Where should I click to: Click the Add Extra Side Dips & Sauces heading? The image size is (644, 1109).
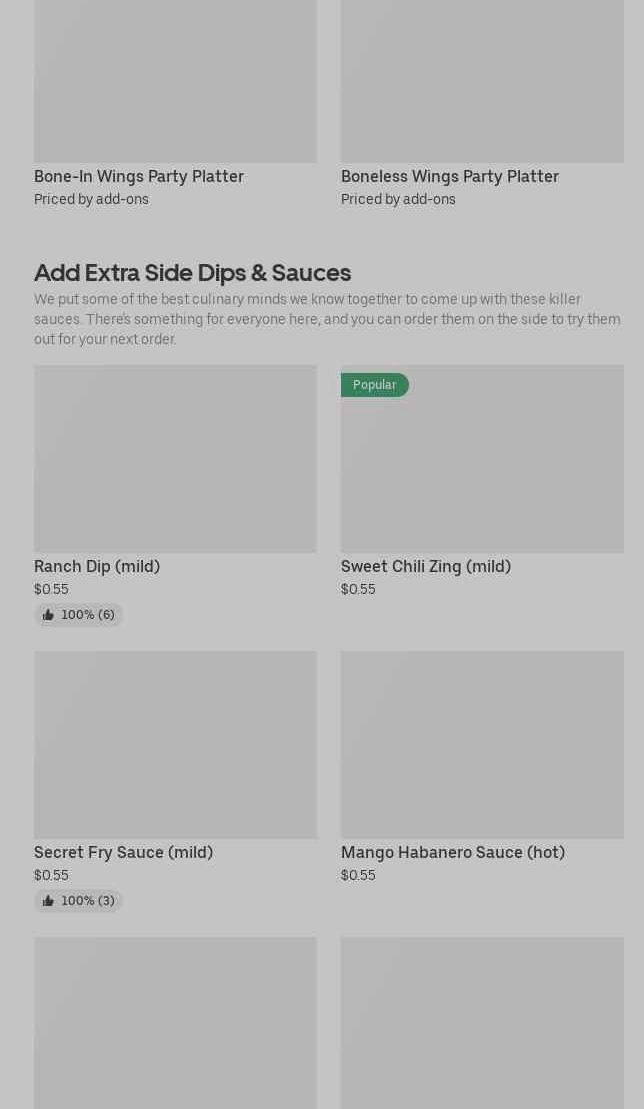click(x=192, y=272)
